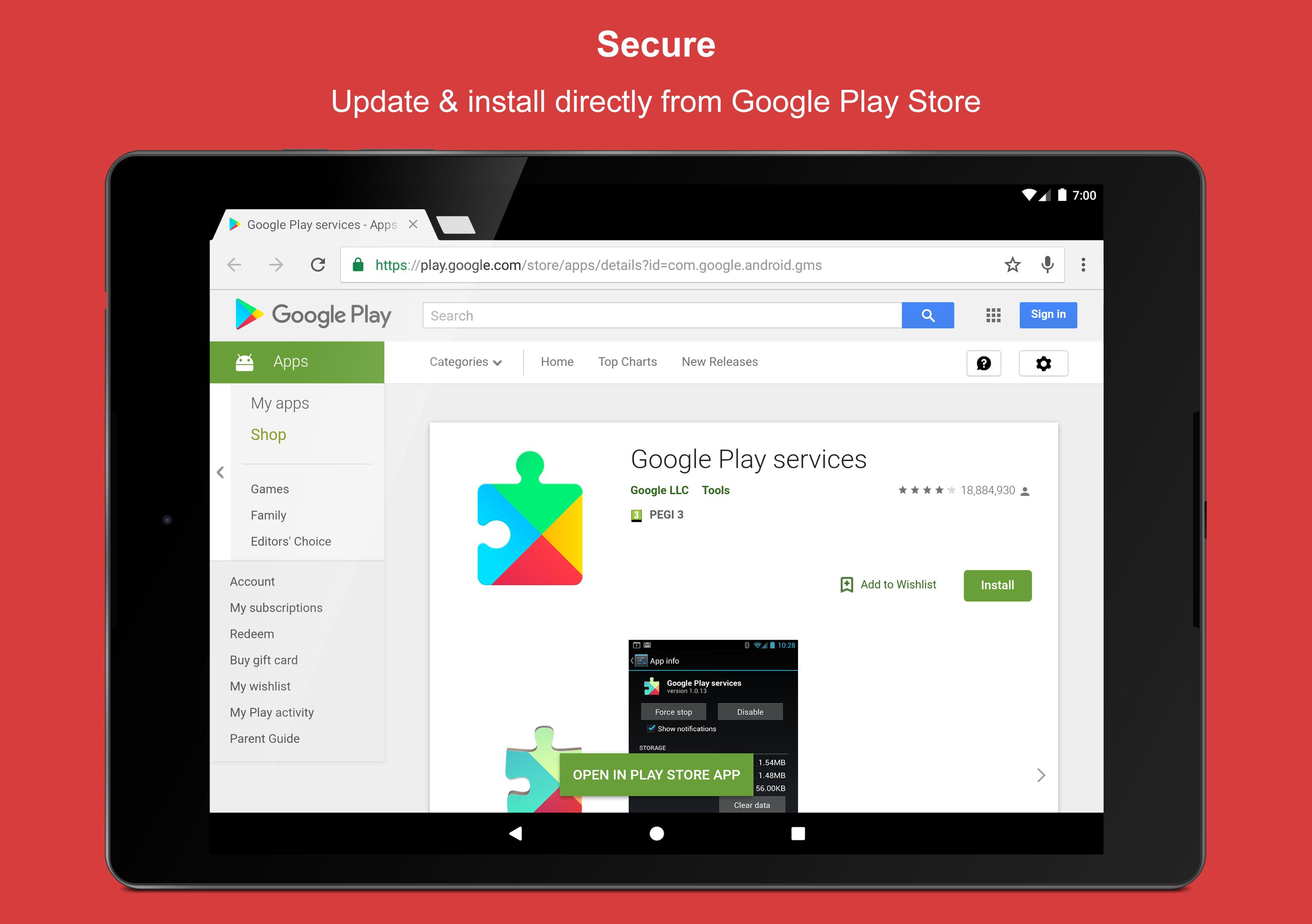Viewport: 1312px width, 924px height.
Task: Expand the Categories dropdown menu
Action: coord(462,362)
